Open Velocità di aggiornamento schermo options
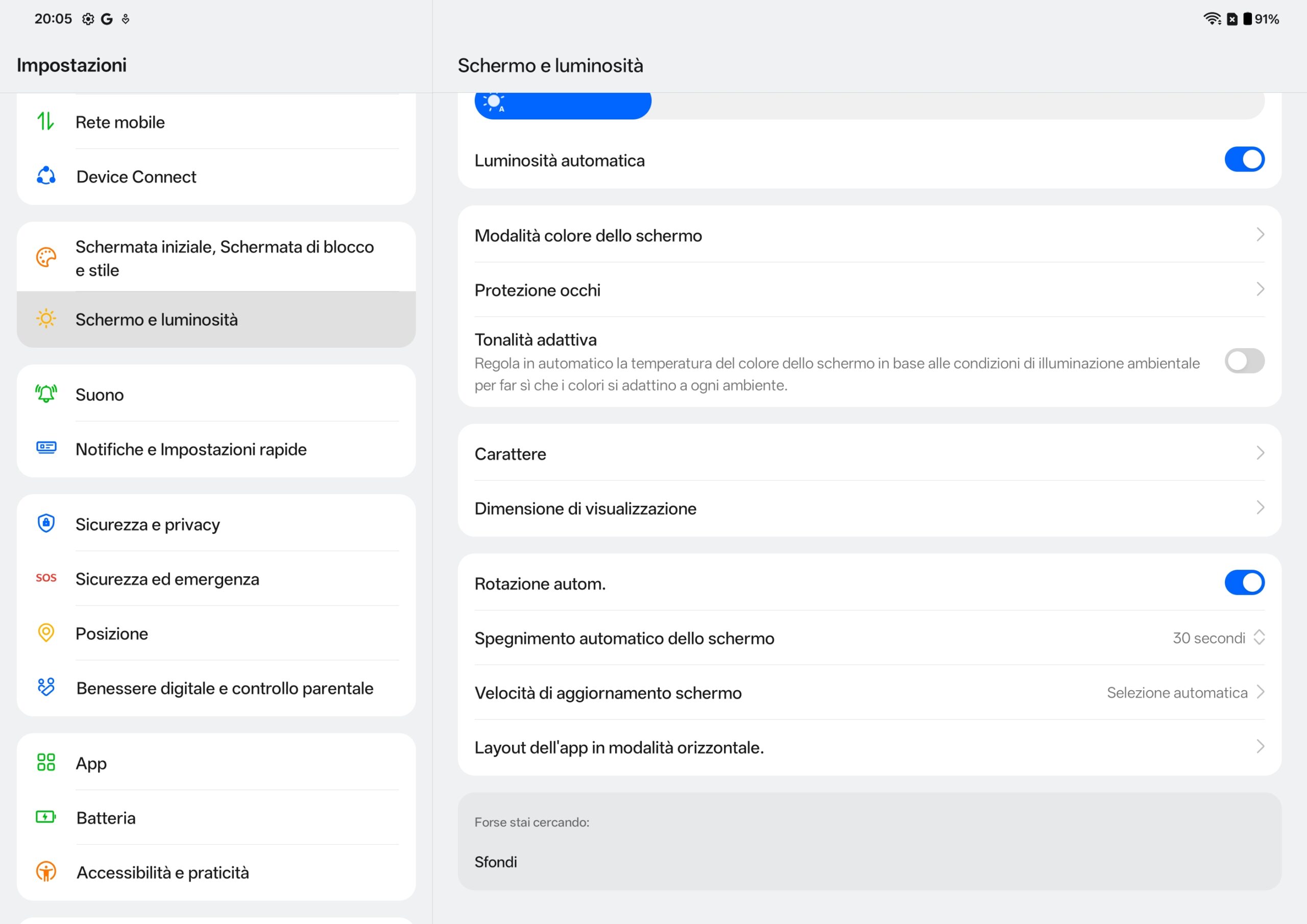Viewport: 1307px width, 924px height. (868, 692)
